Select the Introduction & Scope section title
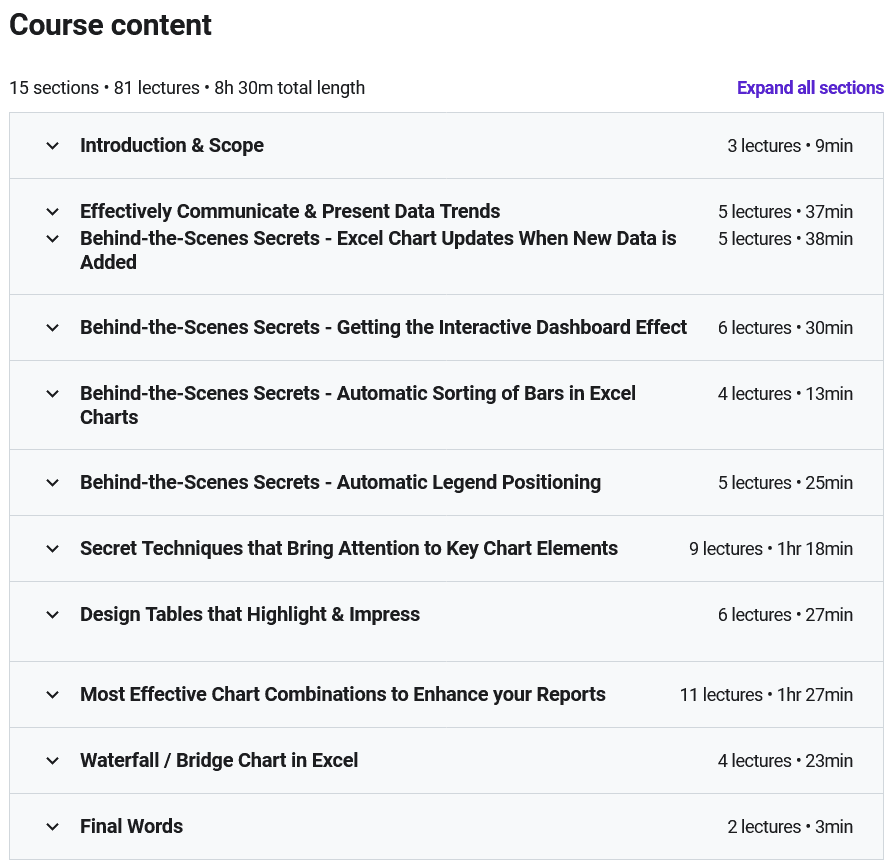The height and width of the screenshot is (868, 894). (172, 146)
